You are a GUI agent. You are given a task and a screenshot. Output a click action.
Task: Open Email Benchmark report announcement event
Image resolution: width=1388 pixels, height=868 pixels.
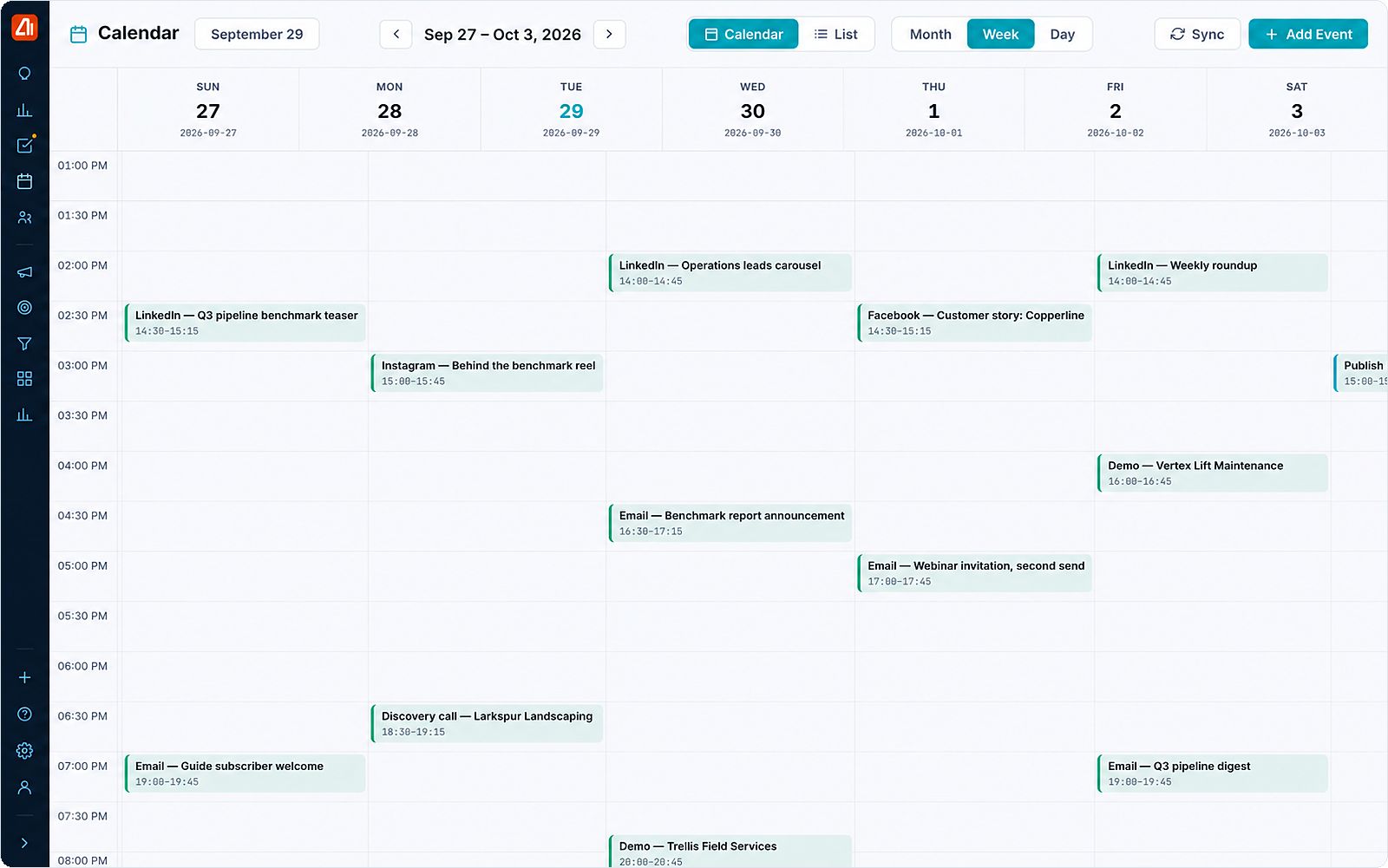(730, 523)
